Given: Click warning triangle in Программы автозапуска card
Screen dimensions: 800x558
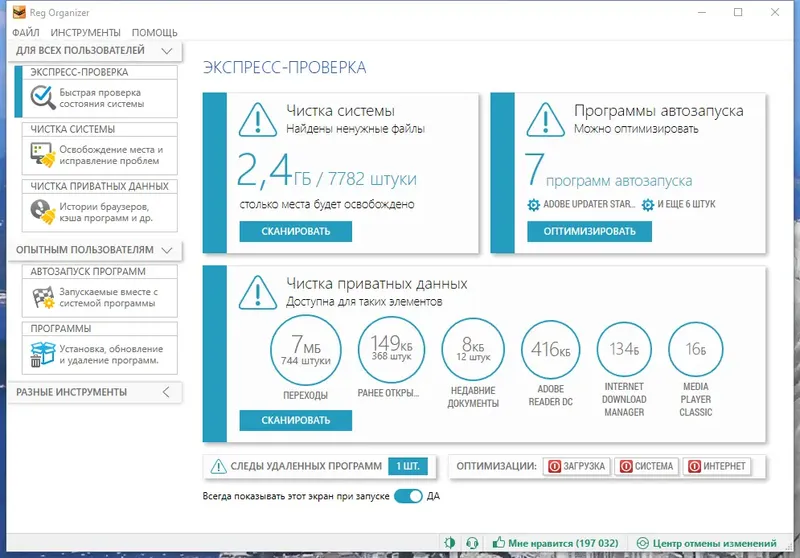Looking at the screenshot, I should pyautogui.click(x=545, y=120).
